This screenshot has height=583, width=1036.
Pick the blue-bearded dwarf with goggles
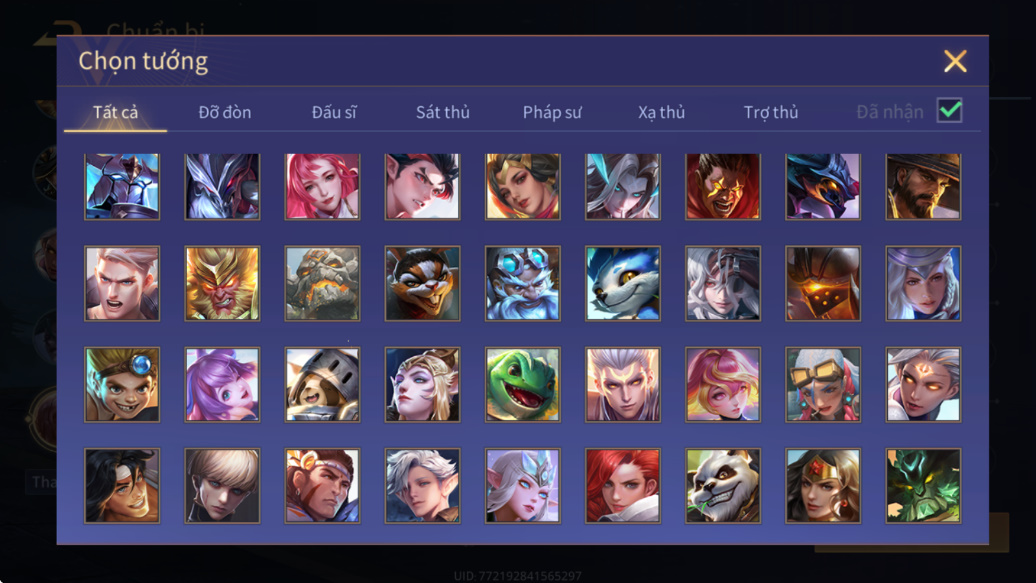tap(523, 284)
